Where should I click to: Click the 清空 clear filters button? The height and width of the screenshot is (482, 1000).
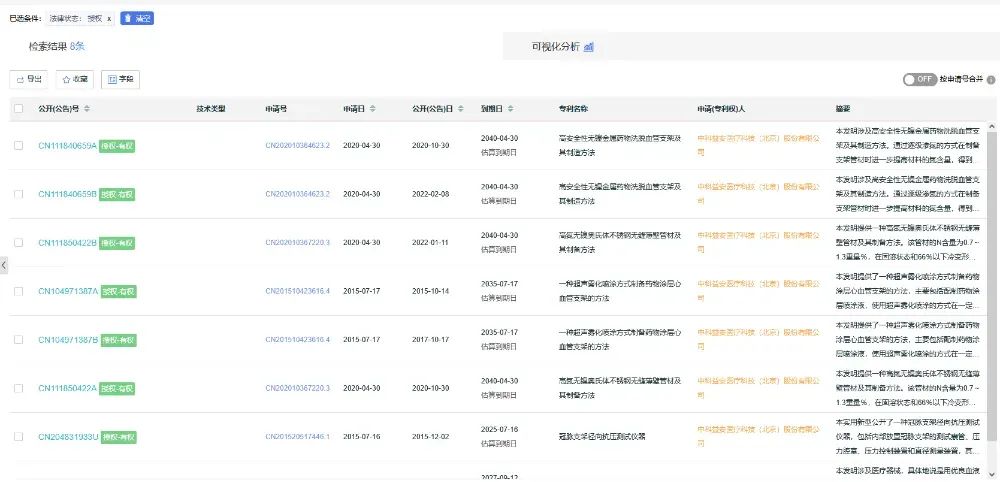(x=137, y=18)
